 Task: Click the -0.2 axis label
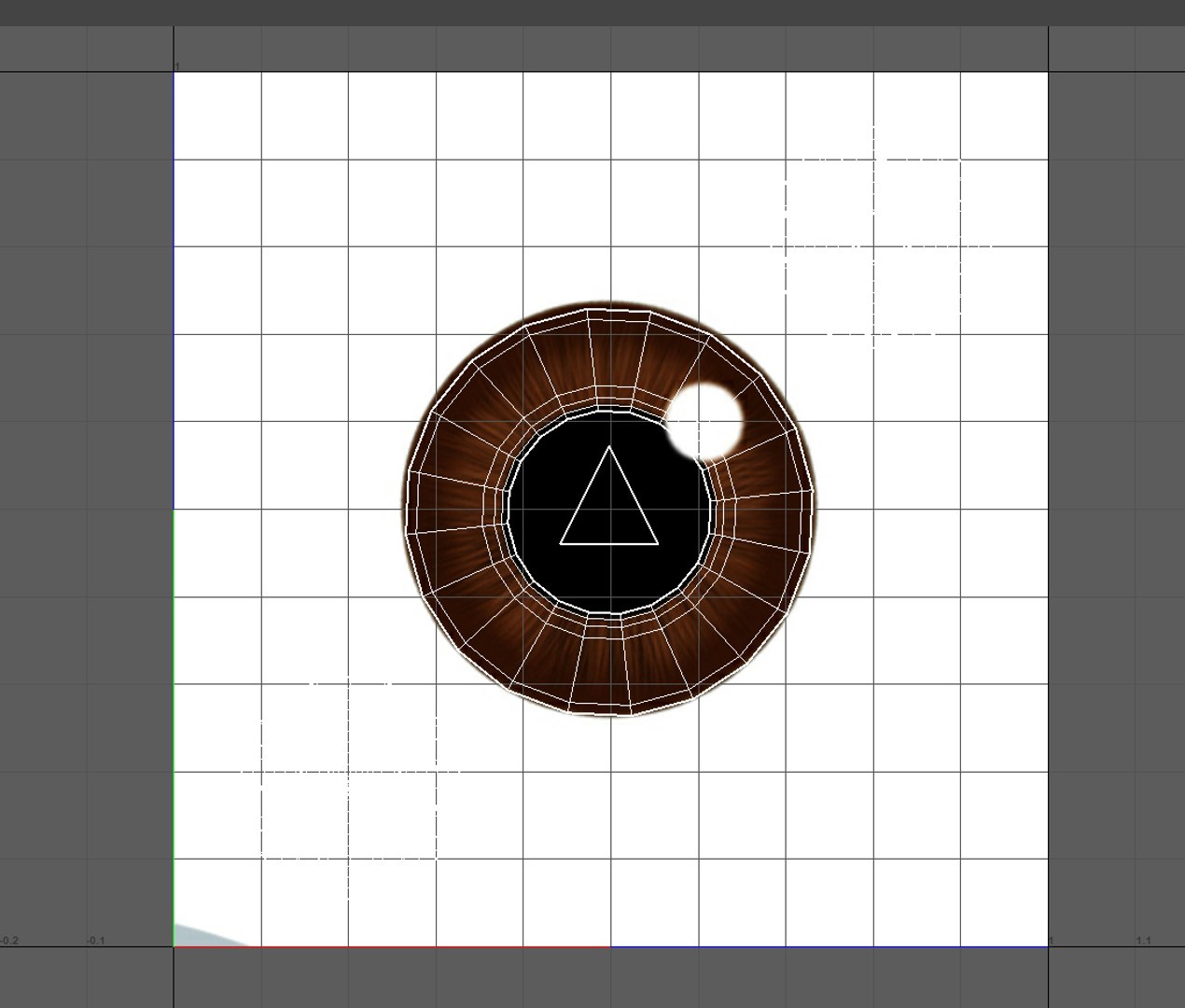tap(9, 941)
